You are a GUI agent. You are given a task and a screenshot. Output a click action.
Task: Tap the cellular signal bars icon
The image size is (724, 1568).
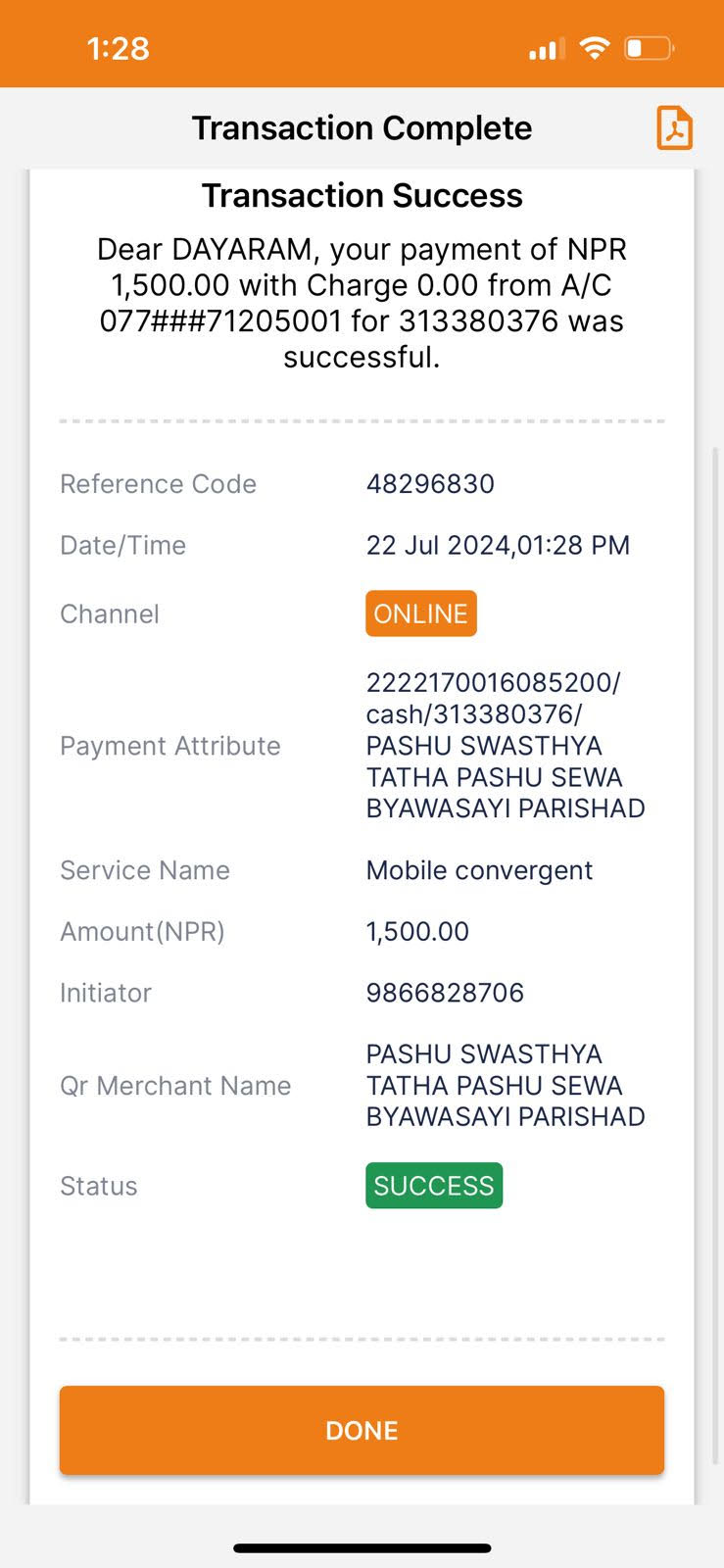547,49
